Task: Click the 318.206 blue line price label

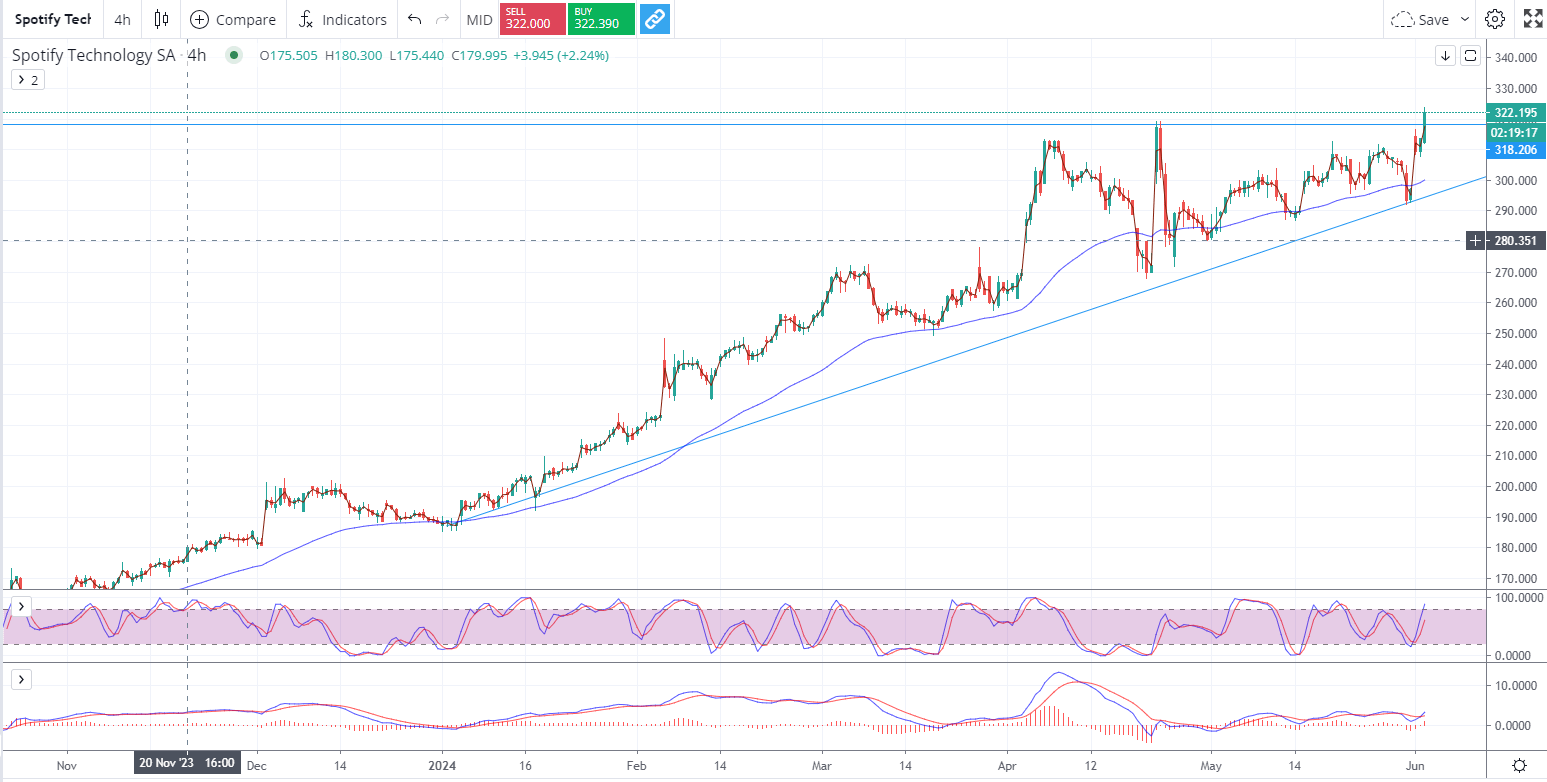Action: point(1516,150)
